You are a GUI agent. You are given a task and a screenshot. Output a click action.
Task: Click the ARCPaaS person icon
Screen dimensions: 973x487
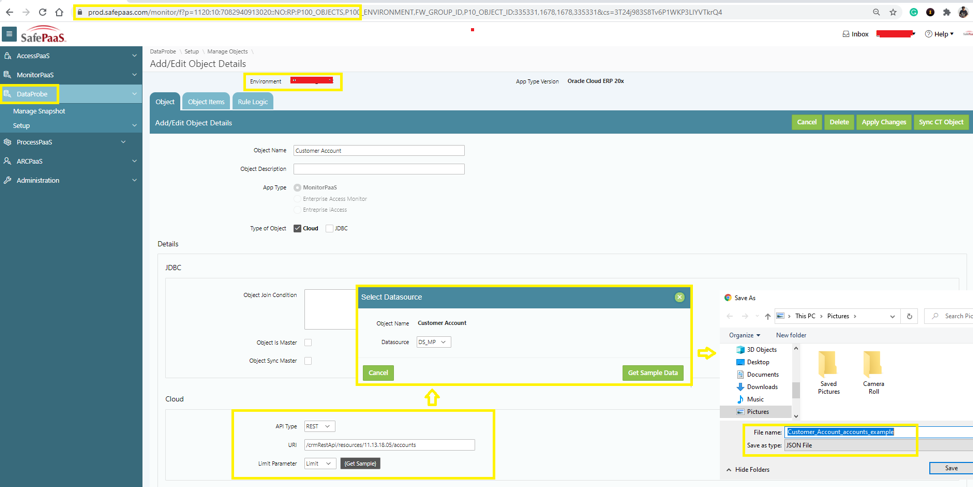pos(7,161)
